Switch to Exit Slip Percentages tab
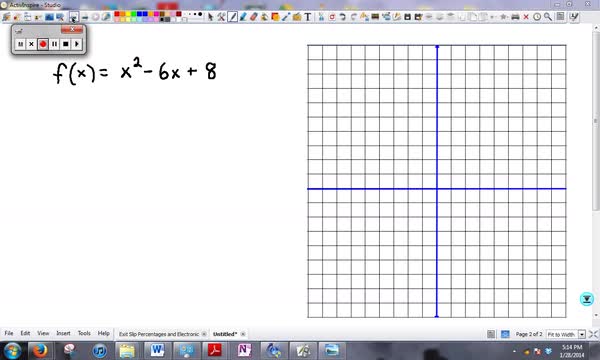Viewport: 600px width, 360px height. click(x=159, y=334)
